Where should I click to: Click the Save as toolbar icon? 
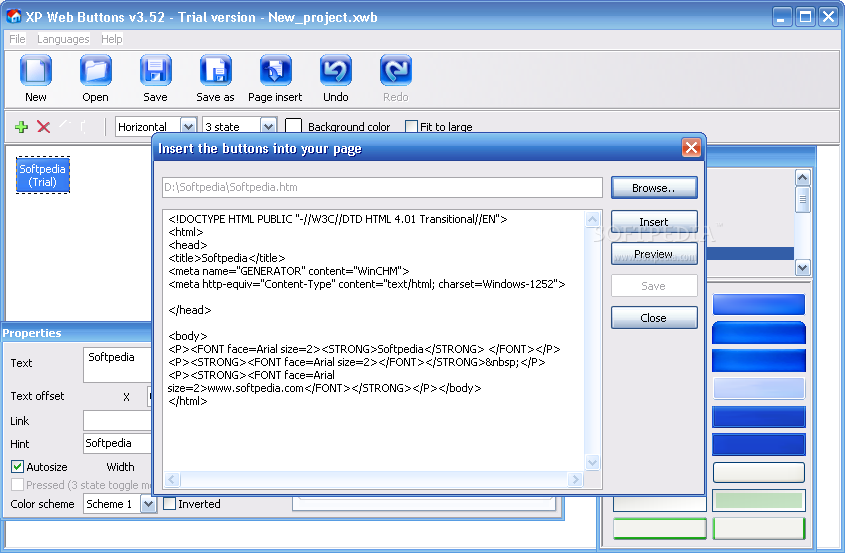click(x=216, y=71)
